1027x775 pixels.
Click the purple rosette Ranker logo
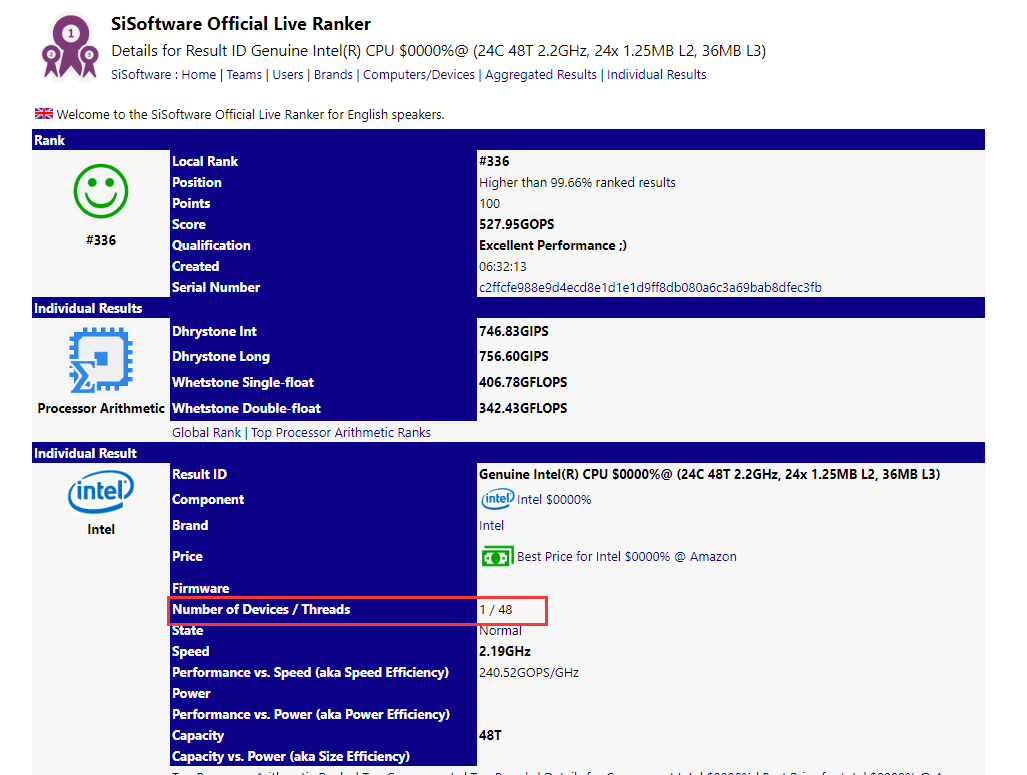(70, 47)
